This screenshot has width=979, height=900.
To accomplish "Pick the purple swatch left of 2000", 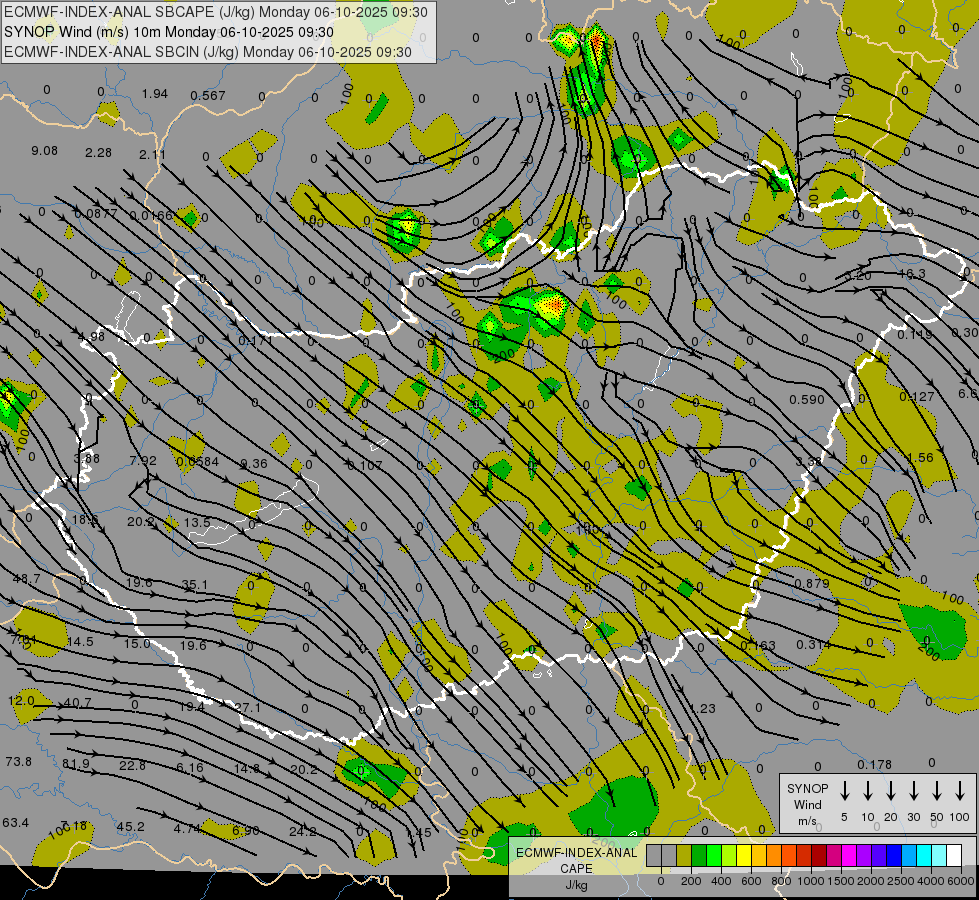I will pyautogui.click(x=863, y=855).
